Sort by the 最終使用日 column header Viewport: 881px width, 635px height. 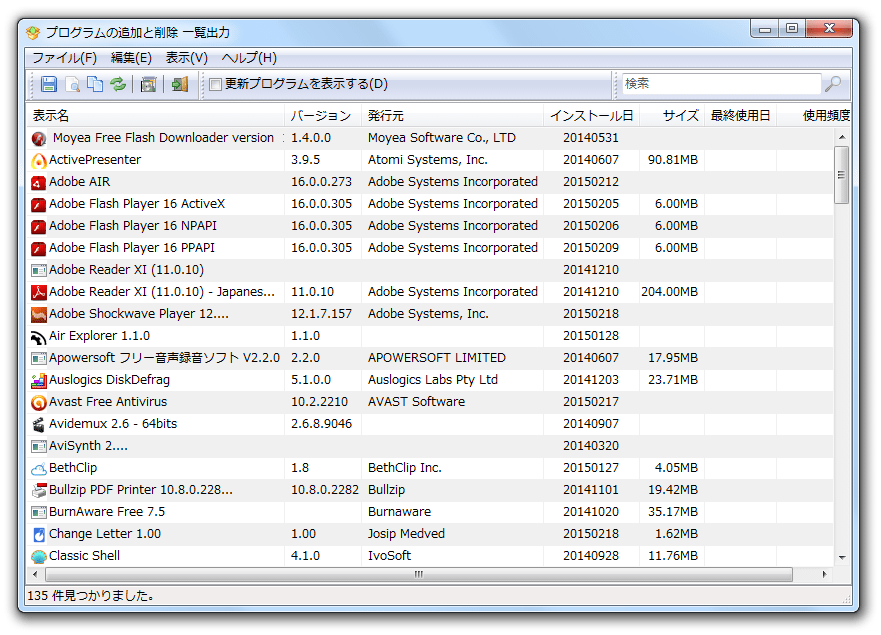(741, 116)
